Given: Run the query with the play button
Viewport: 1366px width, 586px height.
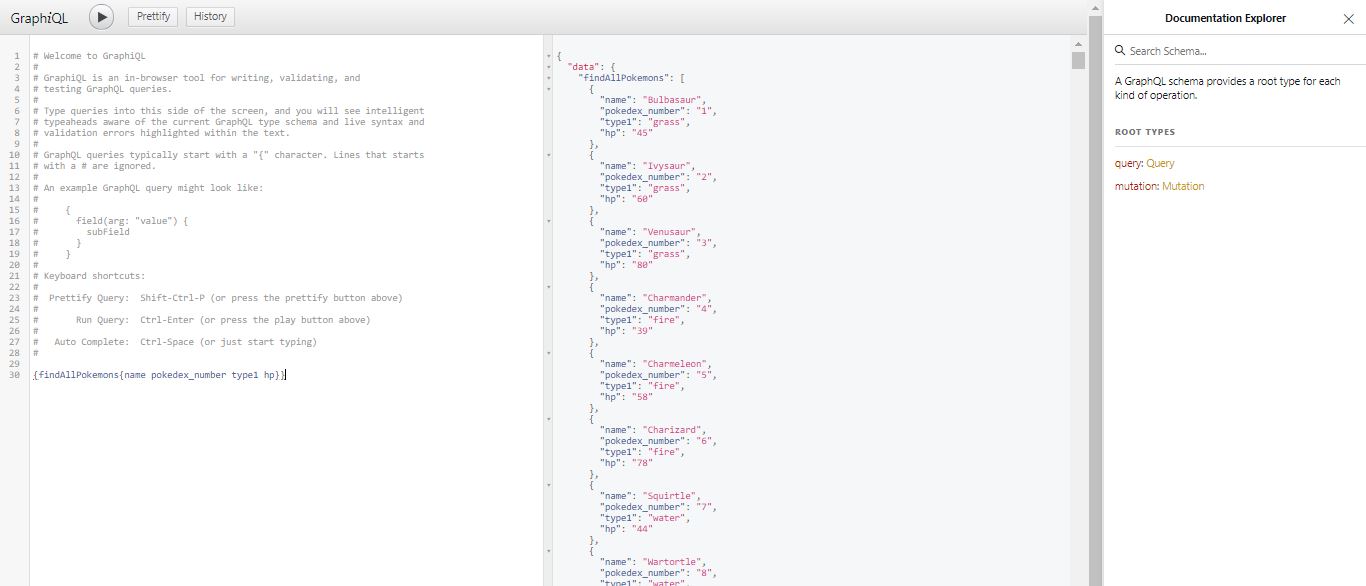Looking at the screenshot, I should pos(101,17).
